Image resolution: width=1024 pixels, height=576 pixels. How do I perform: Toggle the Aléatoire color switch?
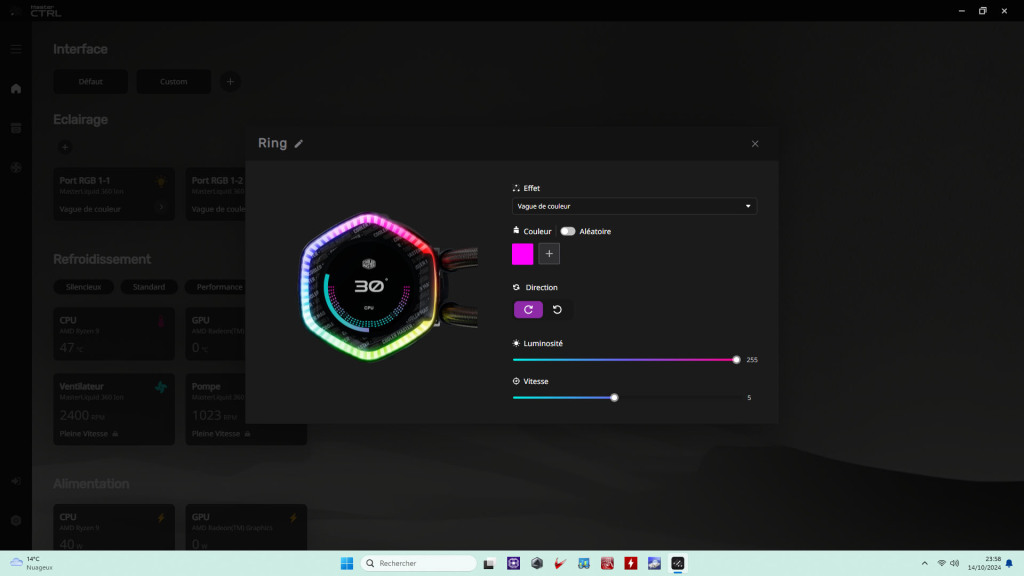coord(568,231)
